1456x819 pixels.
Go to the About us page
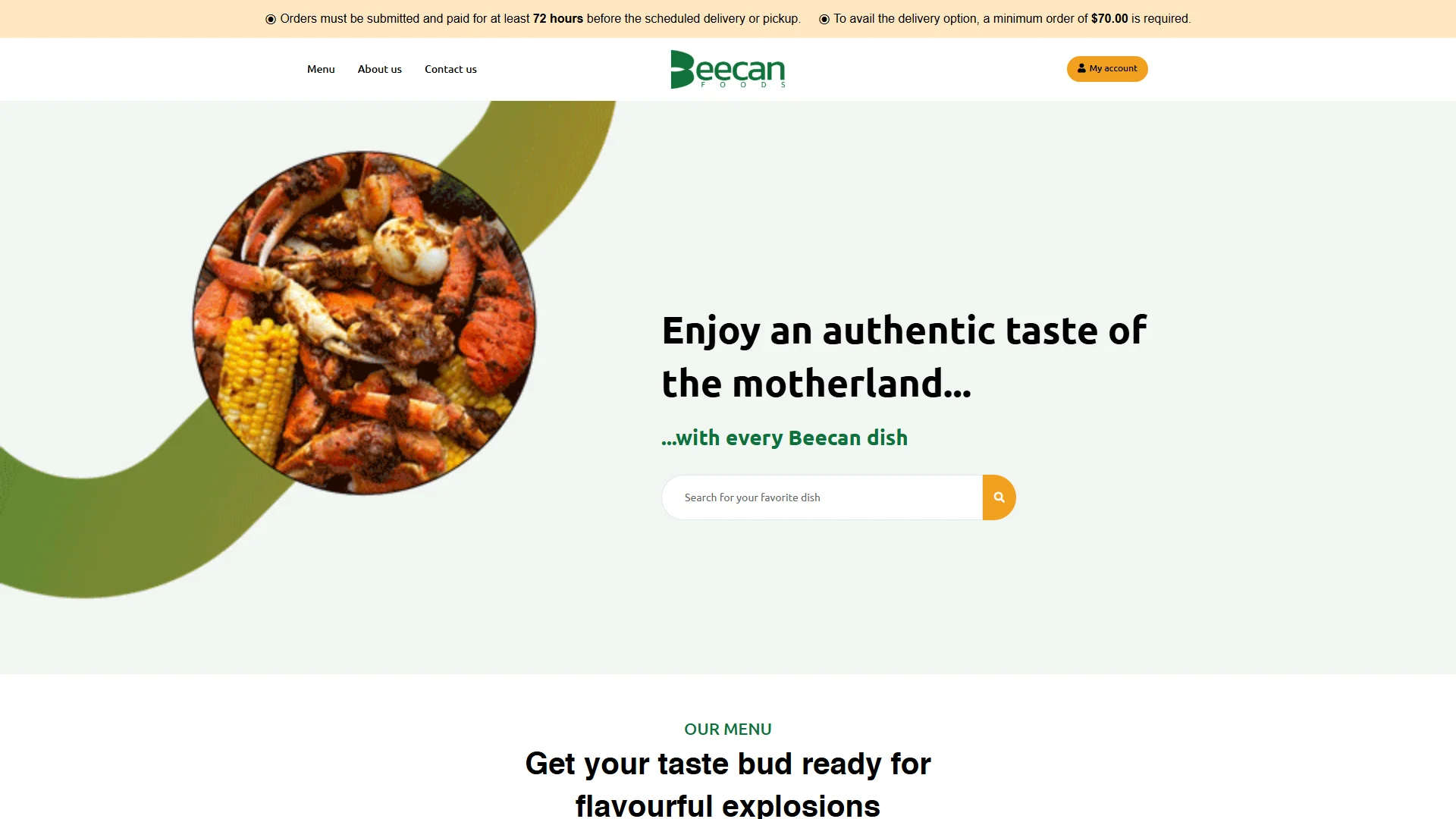[380, 69]
